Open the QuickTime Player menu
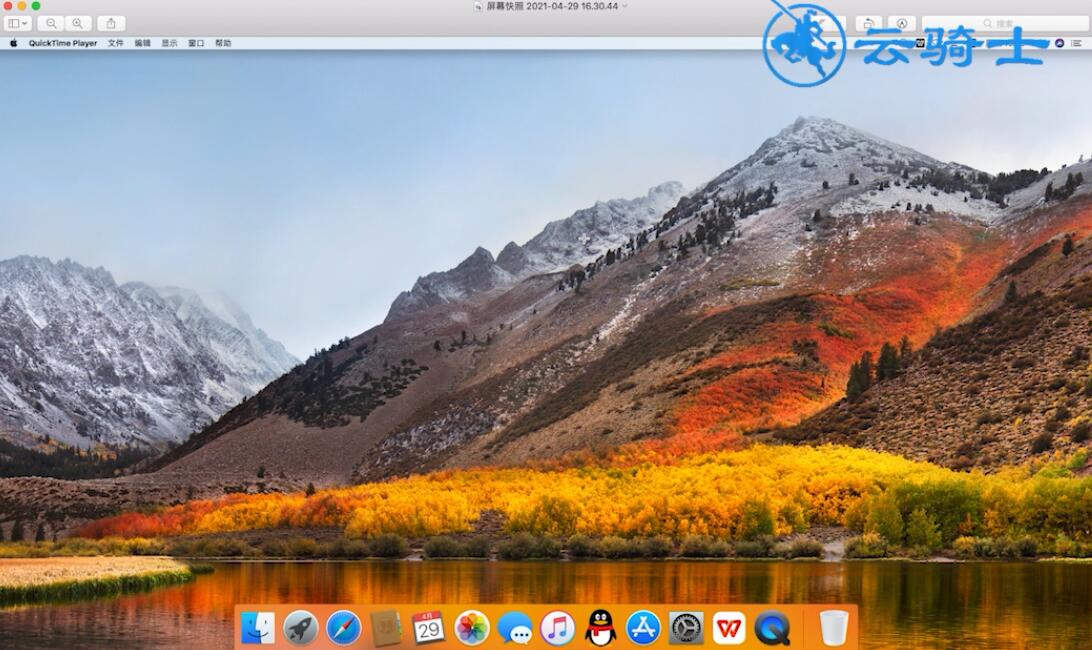 point(63,43)
